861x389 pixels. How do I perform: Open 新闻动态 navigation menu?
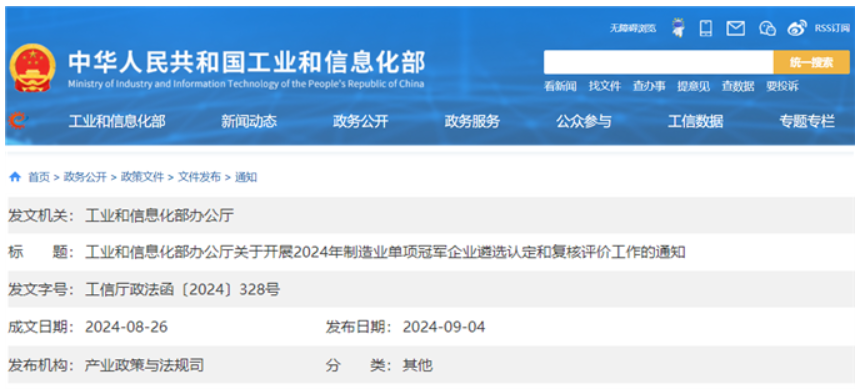click(x=249, y=121)
